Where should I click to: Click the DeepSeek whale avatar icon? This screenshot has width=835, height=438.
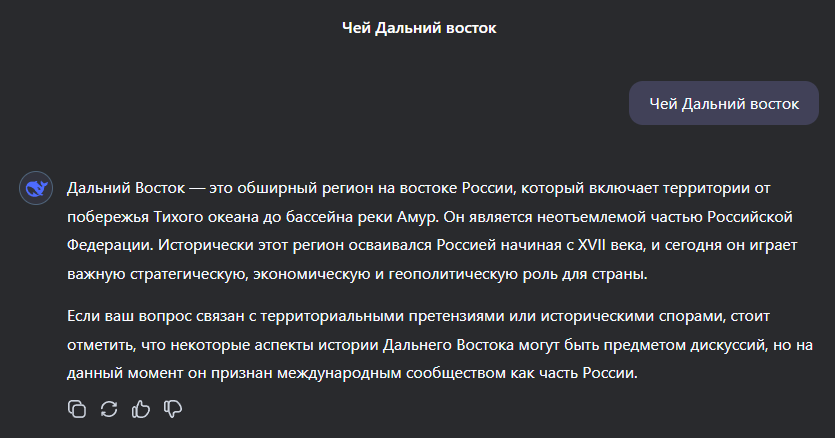36,187
